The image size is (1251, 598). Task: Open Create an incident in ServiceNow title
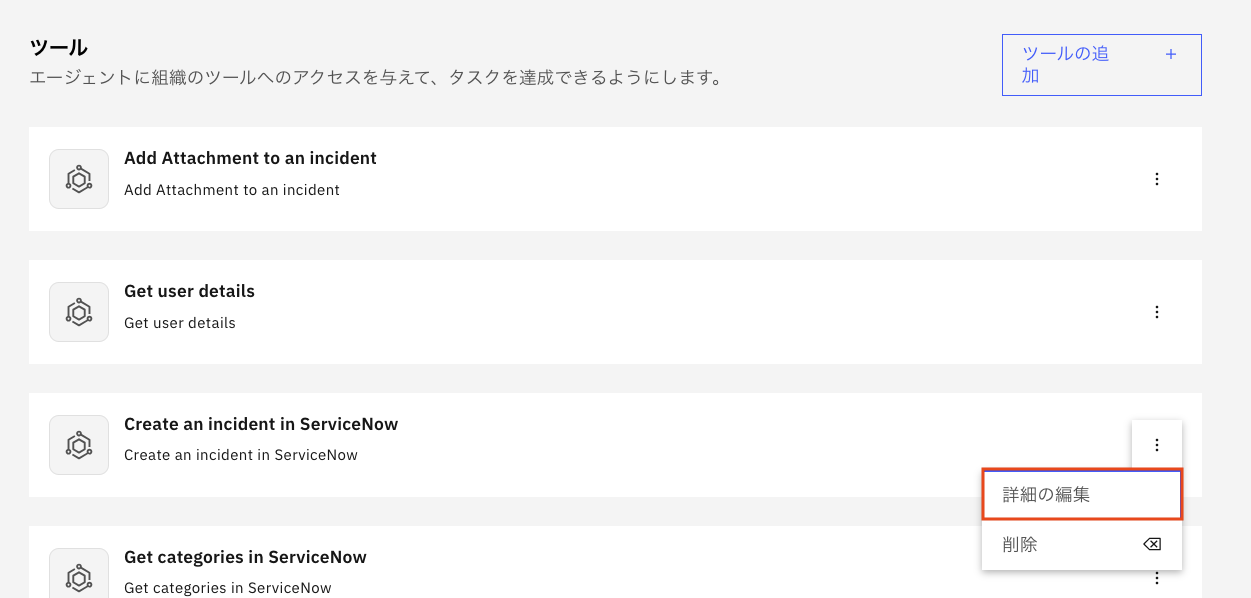point(261,424)
